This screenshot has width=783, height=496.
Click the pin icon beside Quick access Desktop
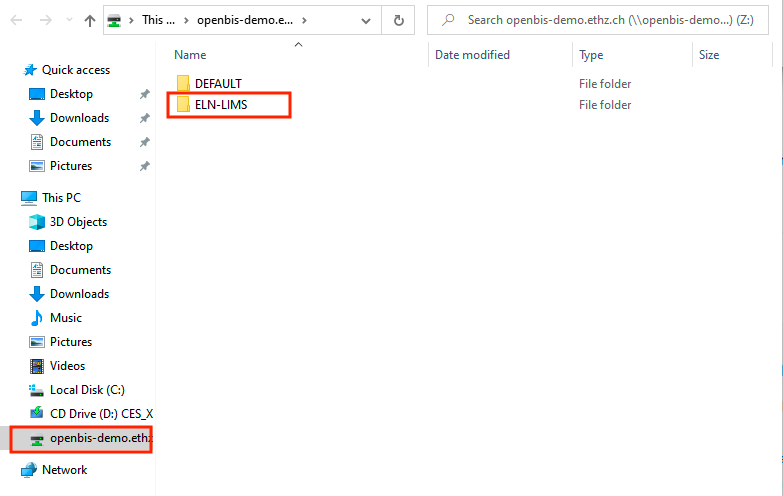click(x=144, y=94)
